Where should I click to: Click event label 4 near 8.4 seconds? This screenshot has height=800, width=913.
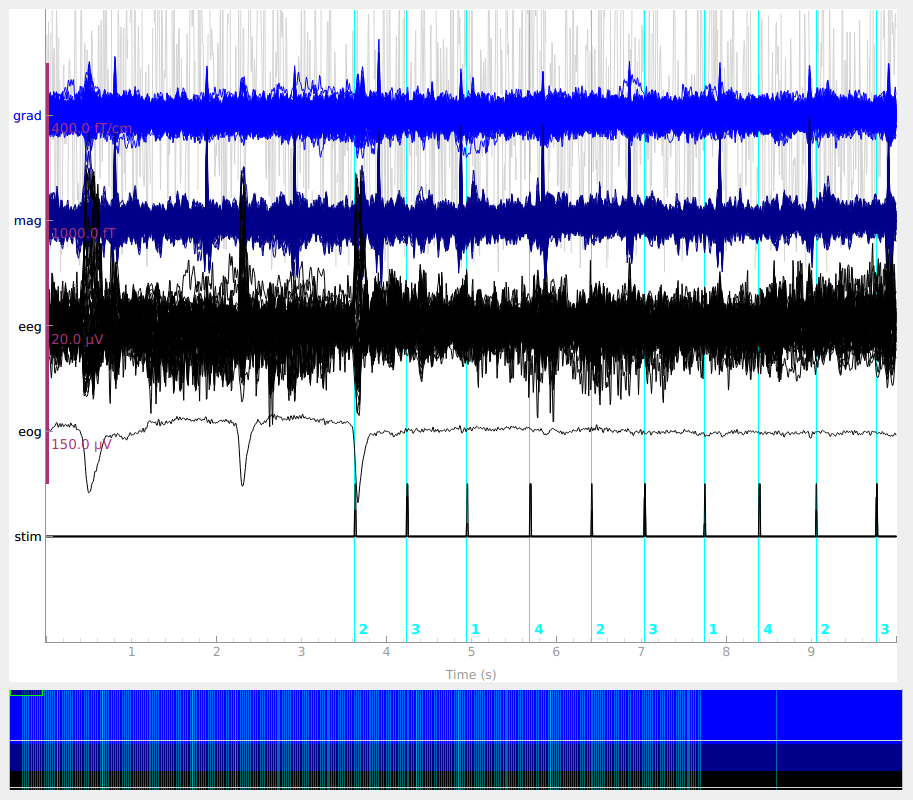(768, 629)
